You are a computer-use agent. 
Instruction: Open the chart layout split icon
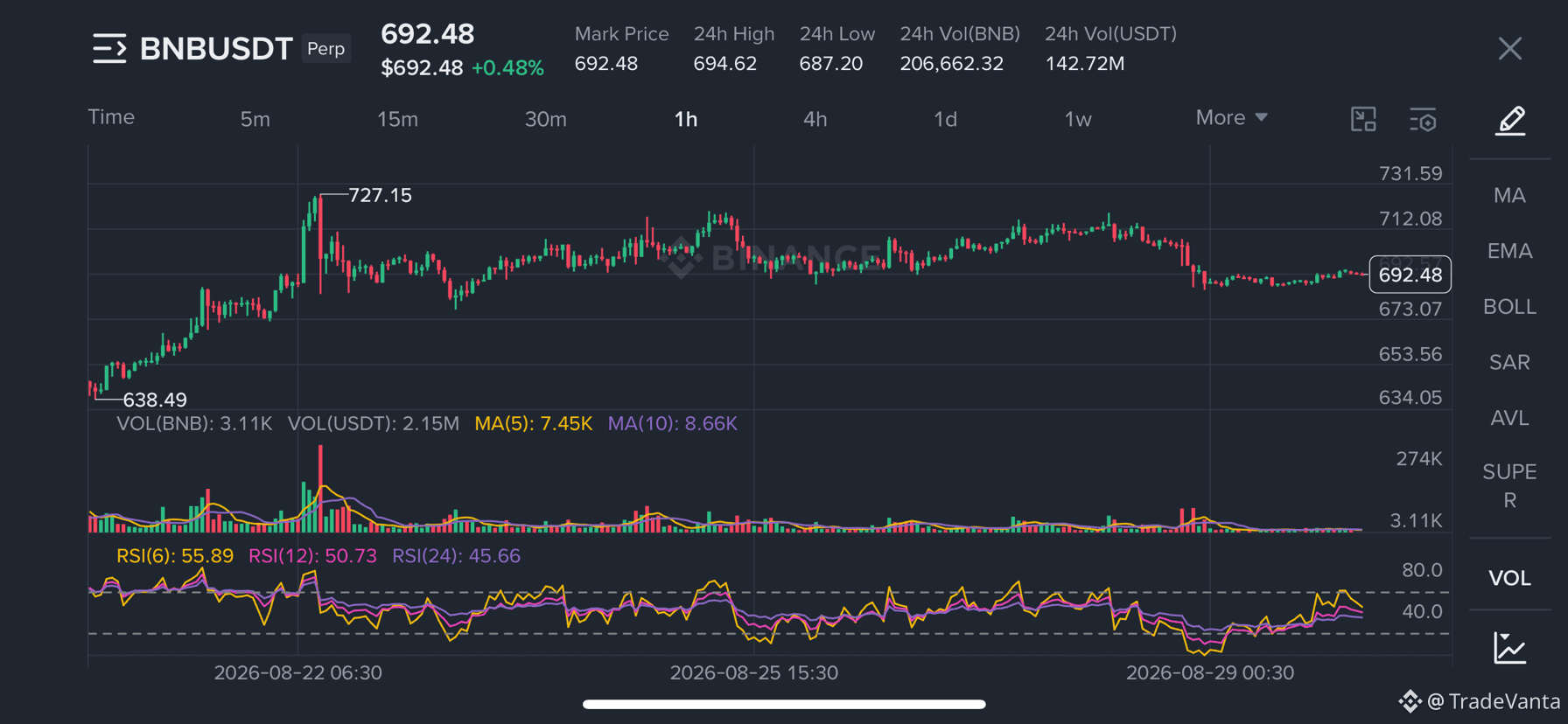point(1363,119)
